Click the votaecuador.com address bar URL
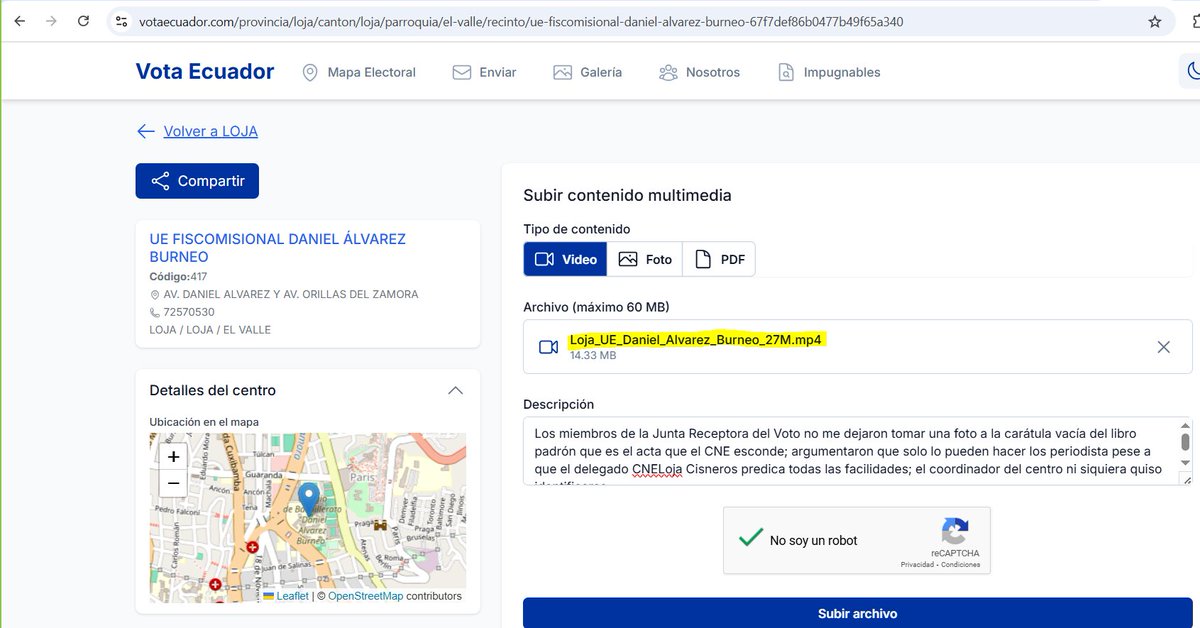 [x=521, y=21]
